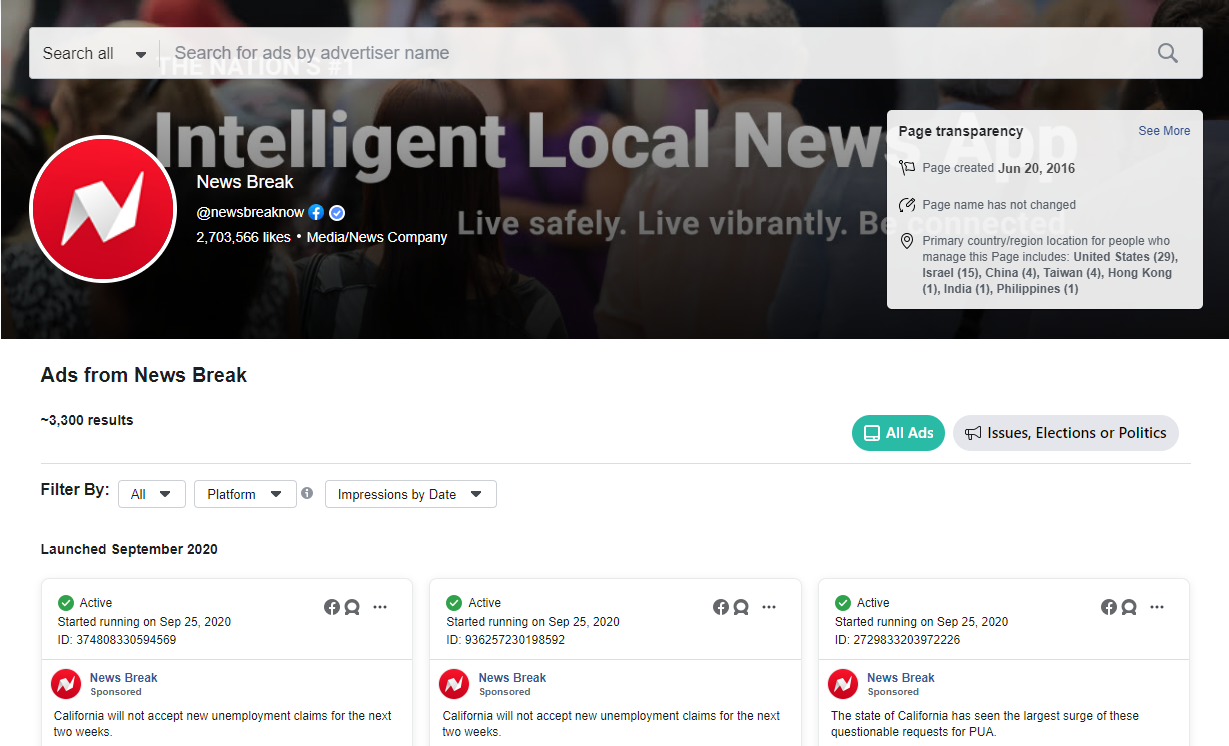
Task: Click the Media/News Company category text
Action: pyautogui.click(x=377, y=237)
